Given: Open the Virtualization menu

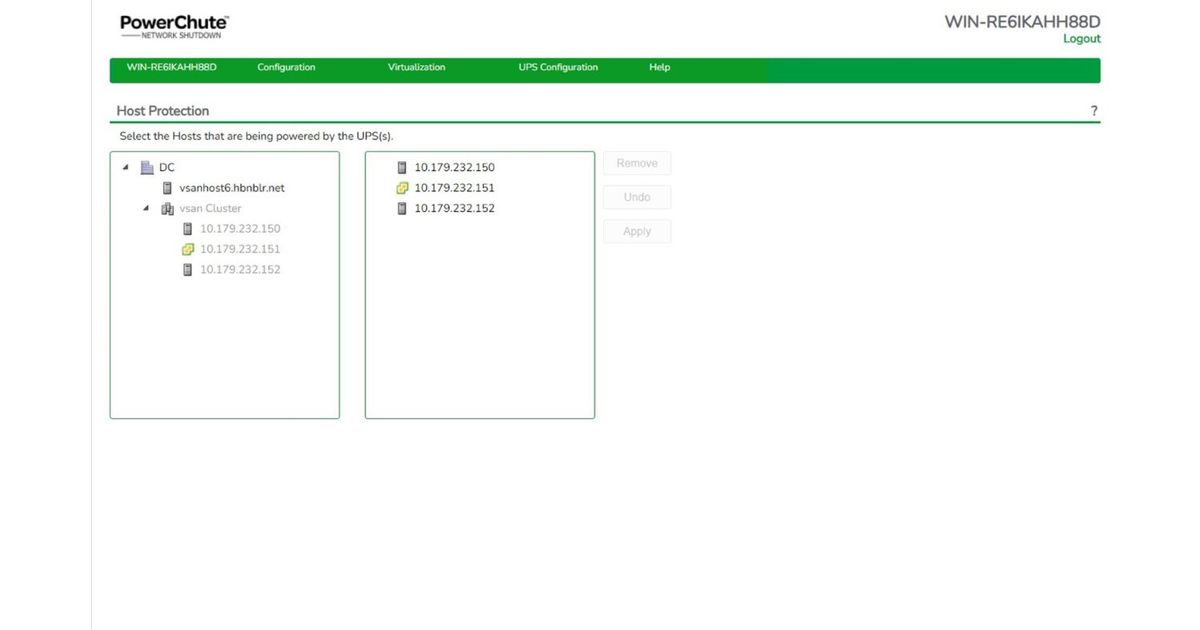Looking at the screenshot, I should [416, 68].
